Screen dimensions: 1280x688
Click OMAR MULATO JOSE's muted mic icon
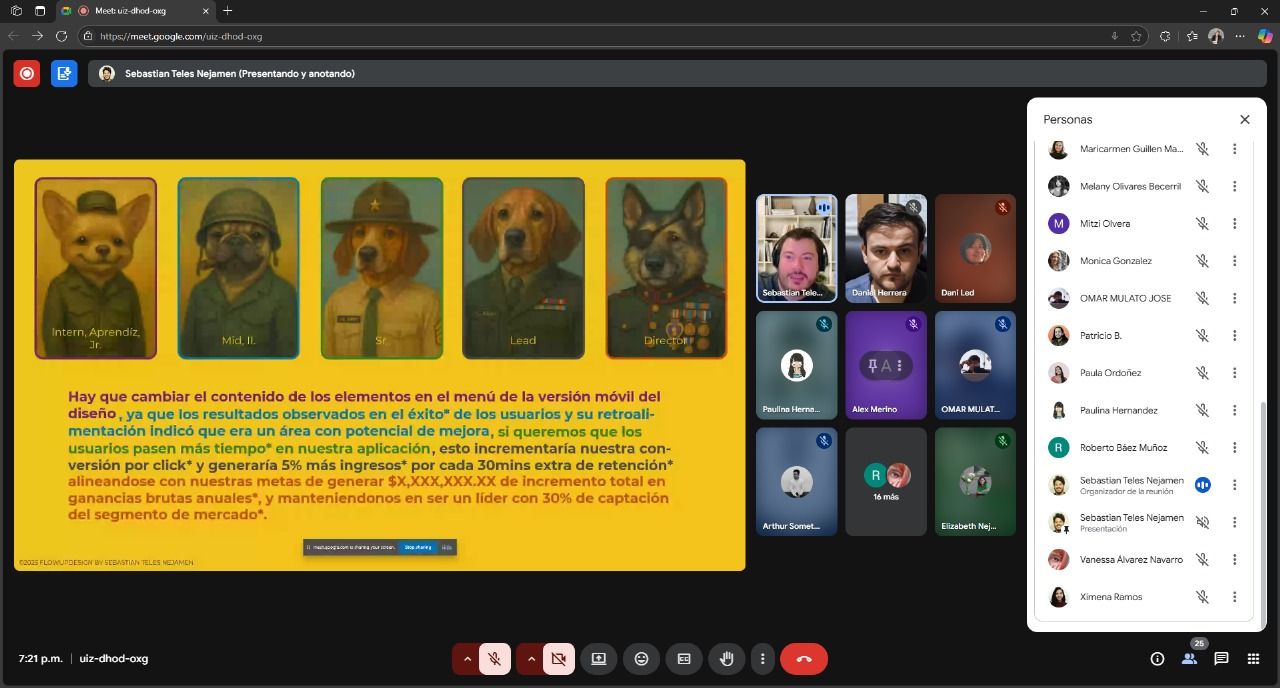(x=1203, y=298)
